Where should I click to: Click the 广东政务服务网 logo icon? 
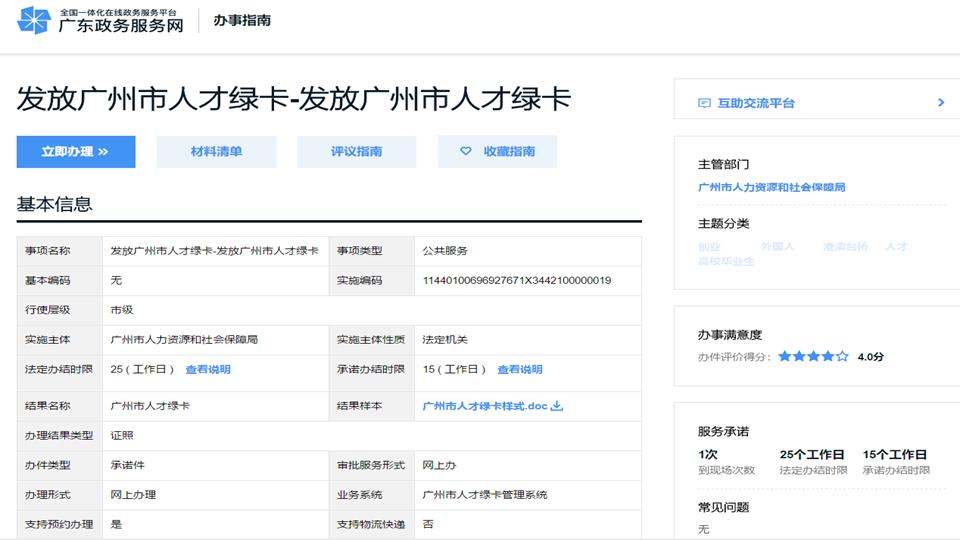click(33, 20)
